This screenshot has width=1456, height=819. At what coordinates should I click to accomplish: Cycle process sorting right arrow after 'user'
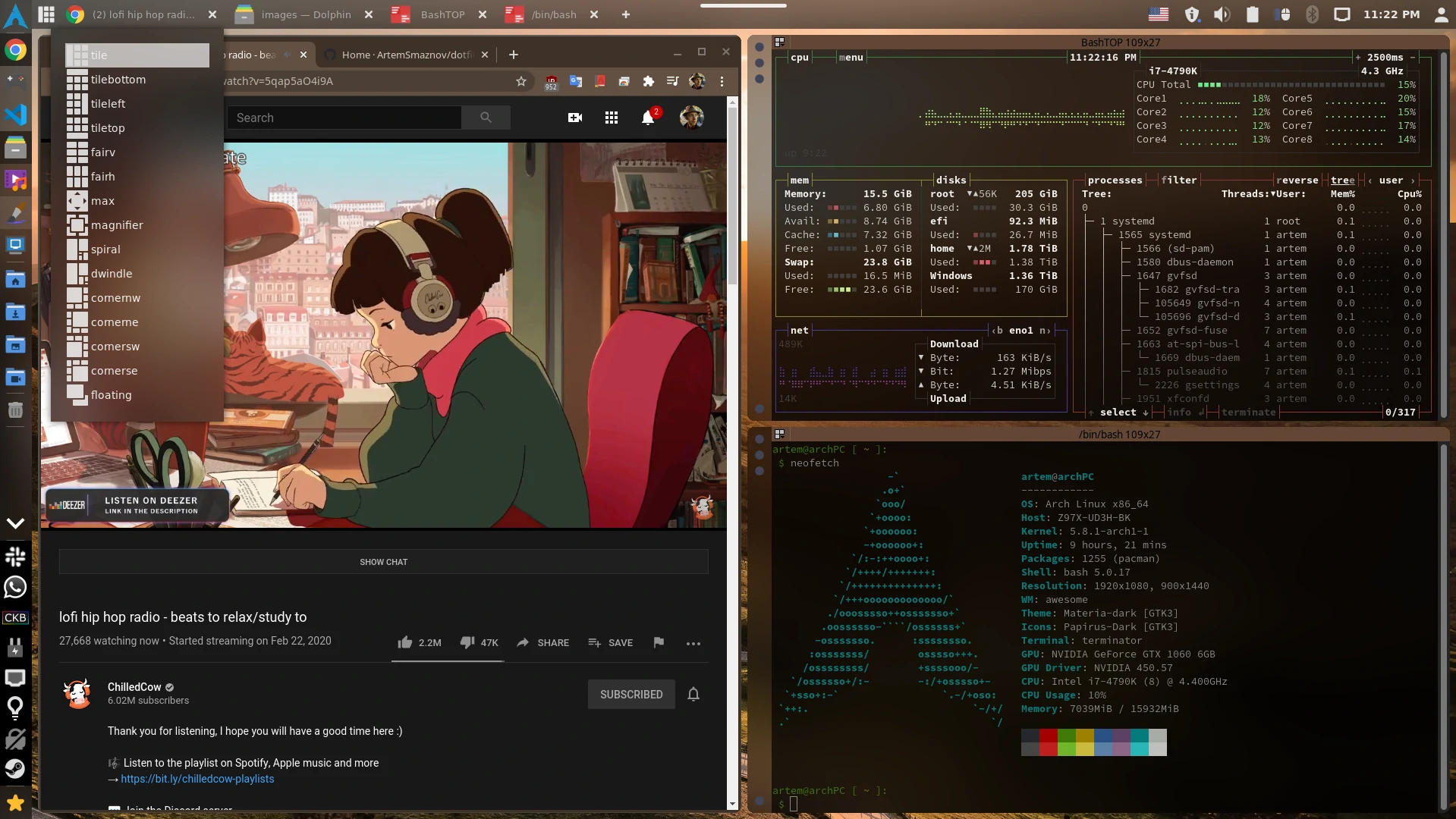[x=1413, y=180]
